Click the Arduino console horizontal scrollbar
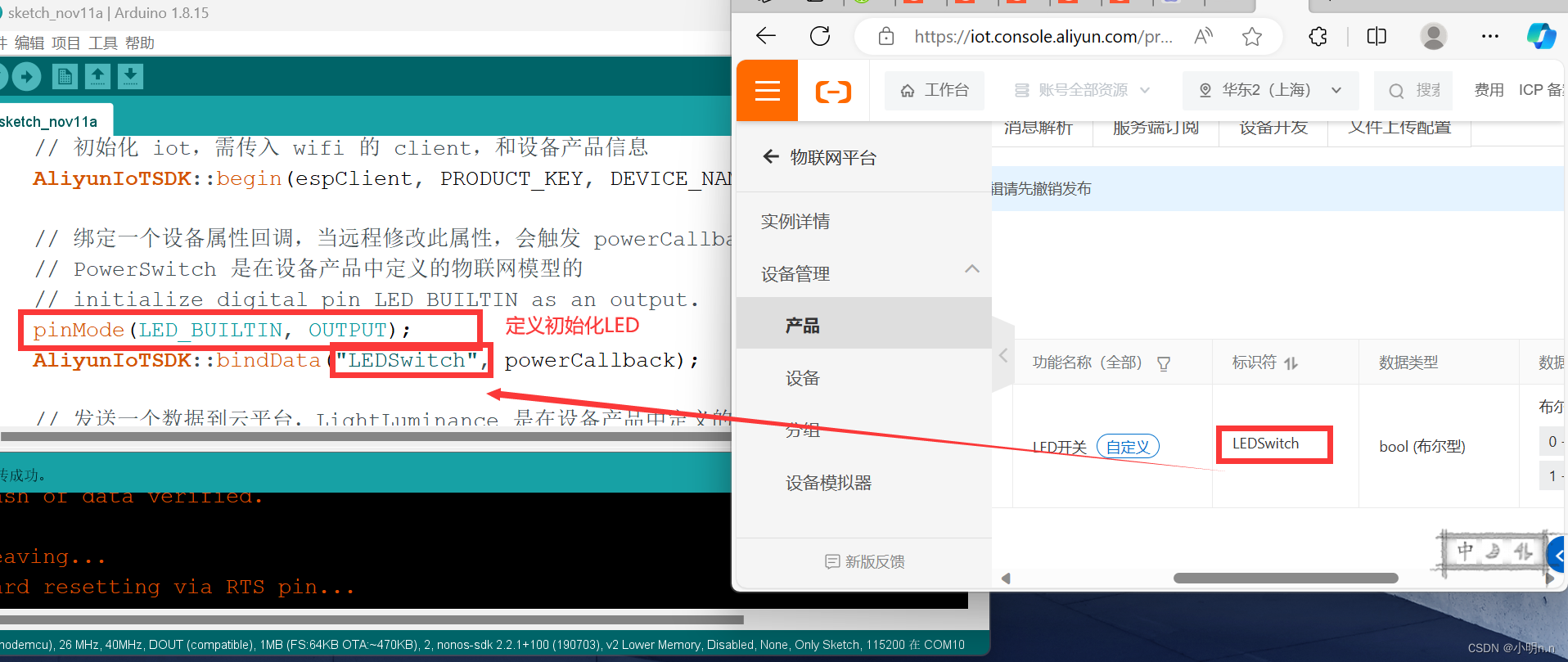This screenshot has height=662, width=1568. click(x=372, y=620)
